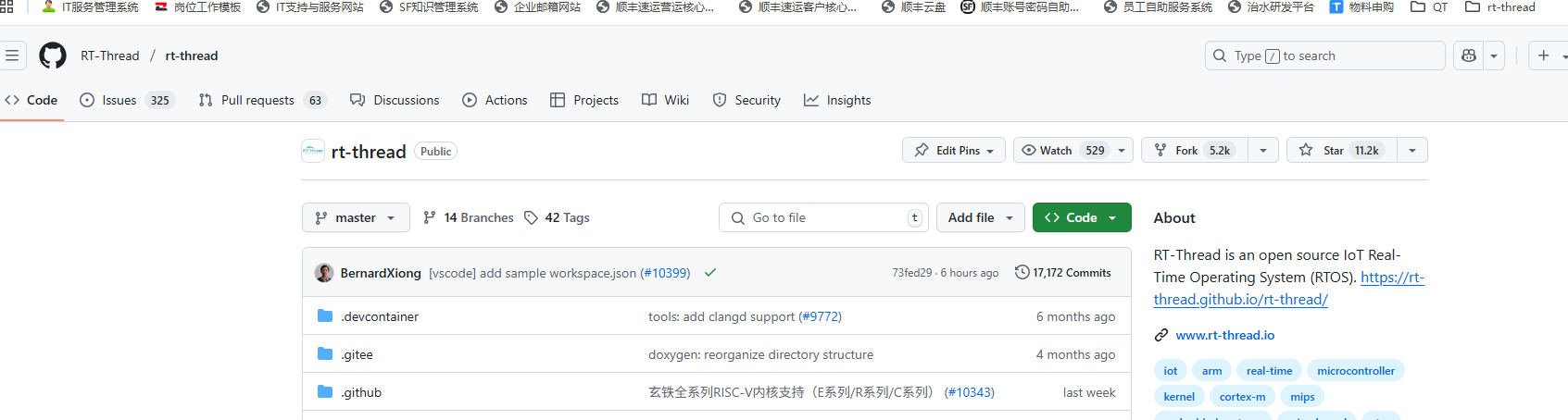Open pull request #10343 link
The width and height of the screenshot is (1568, 420).
pyautogui.click(x=970, y=392)
